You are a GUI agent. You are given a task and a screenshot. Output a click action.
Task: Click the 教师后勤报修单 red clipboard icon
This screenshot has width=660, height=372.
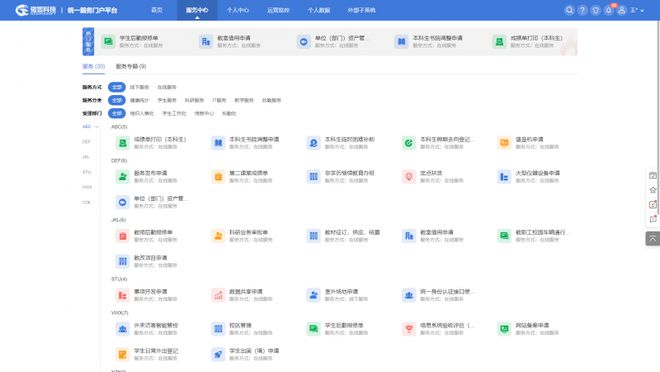coord(122,236)
